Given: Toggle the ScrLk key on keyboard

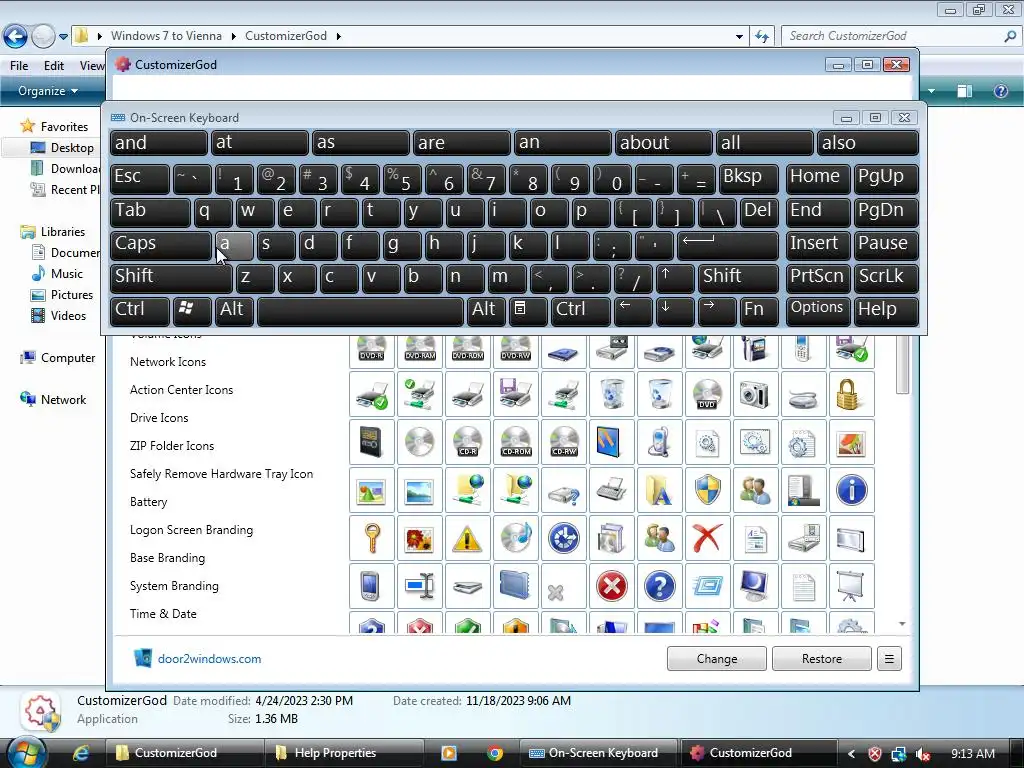Looking at the screenshot, I should tap(886, 278).
